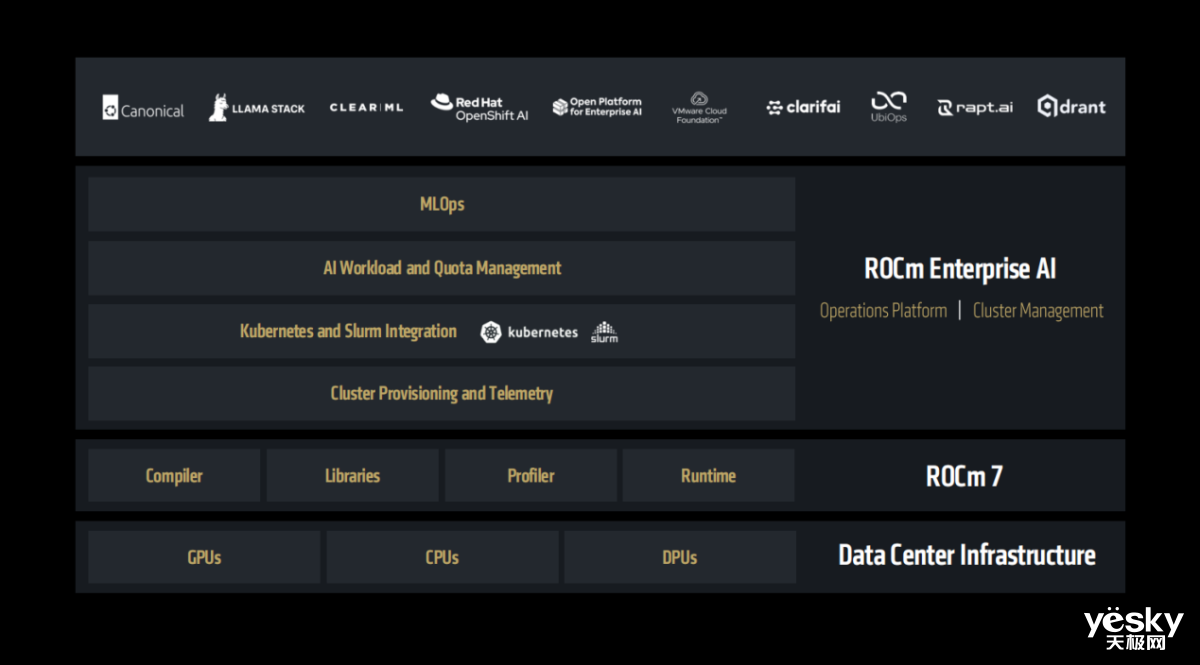The image size is (1200, 665).
Task: Click the Qdrant logo
Action: point(1071,107)
